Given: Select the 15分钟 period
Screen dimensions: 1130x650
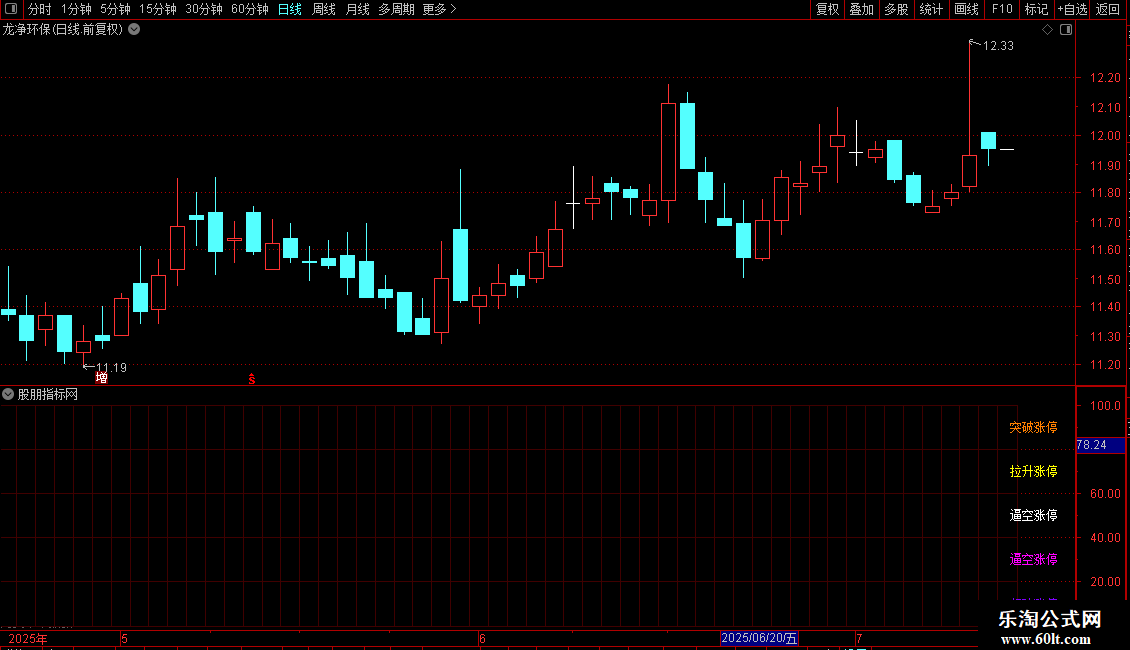Looking at the screenshot, I should (158, 9).
